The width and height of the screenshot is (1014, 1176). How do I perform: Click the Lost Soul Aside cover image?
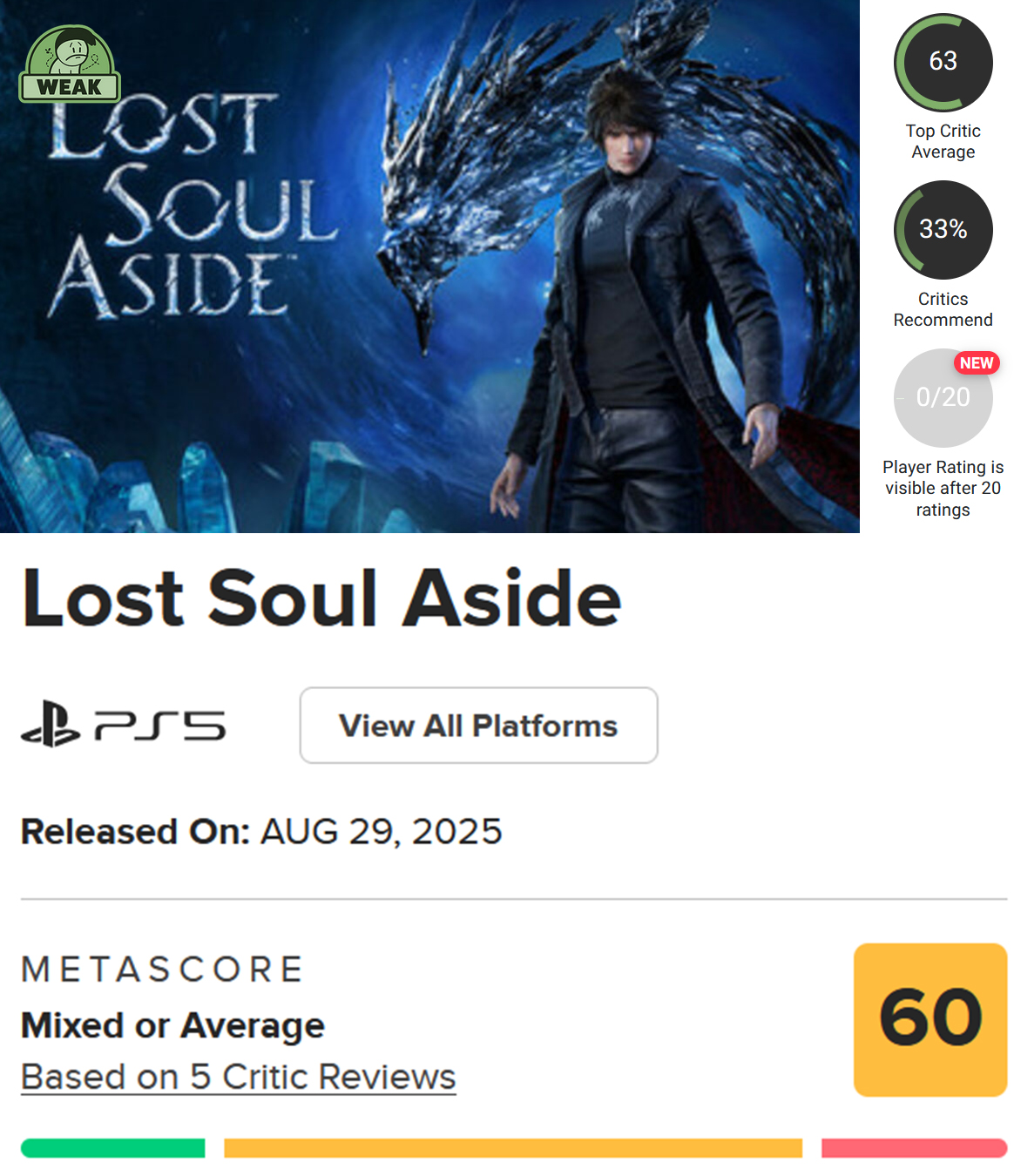429,267
